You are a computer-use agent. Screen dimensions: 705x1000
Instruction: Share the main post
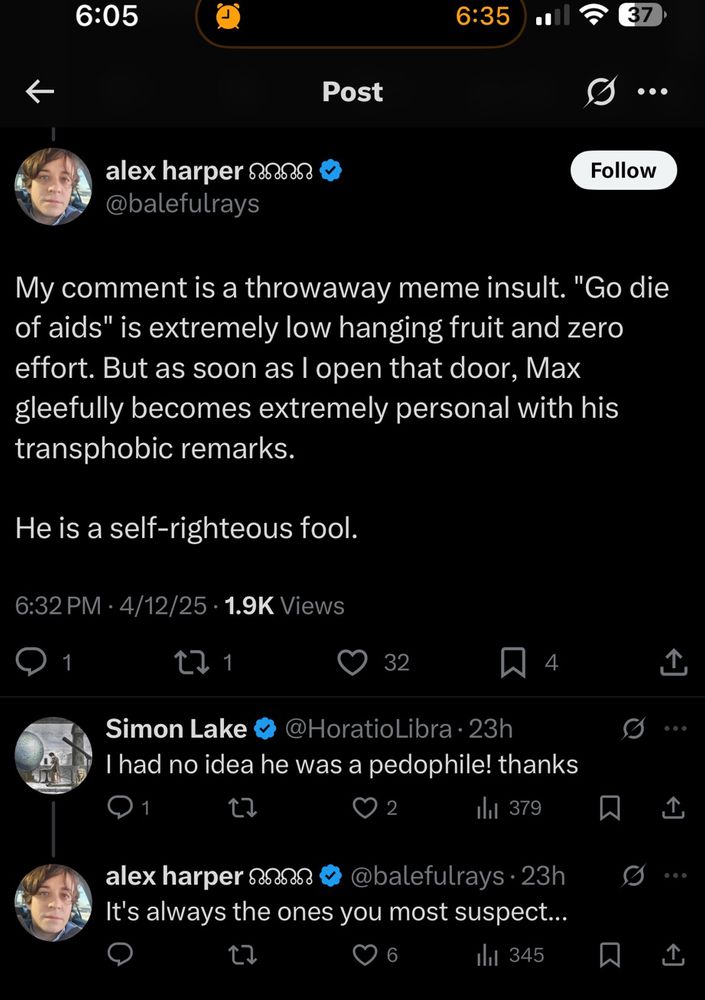(x=673, y=662)
